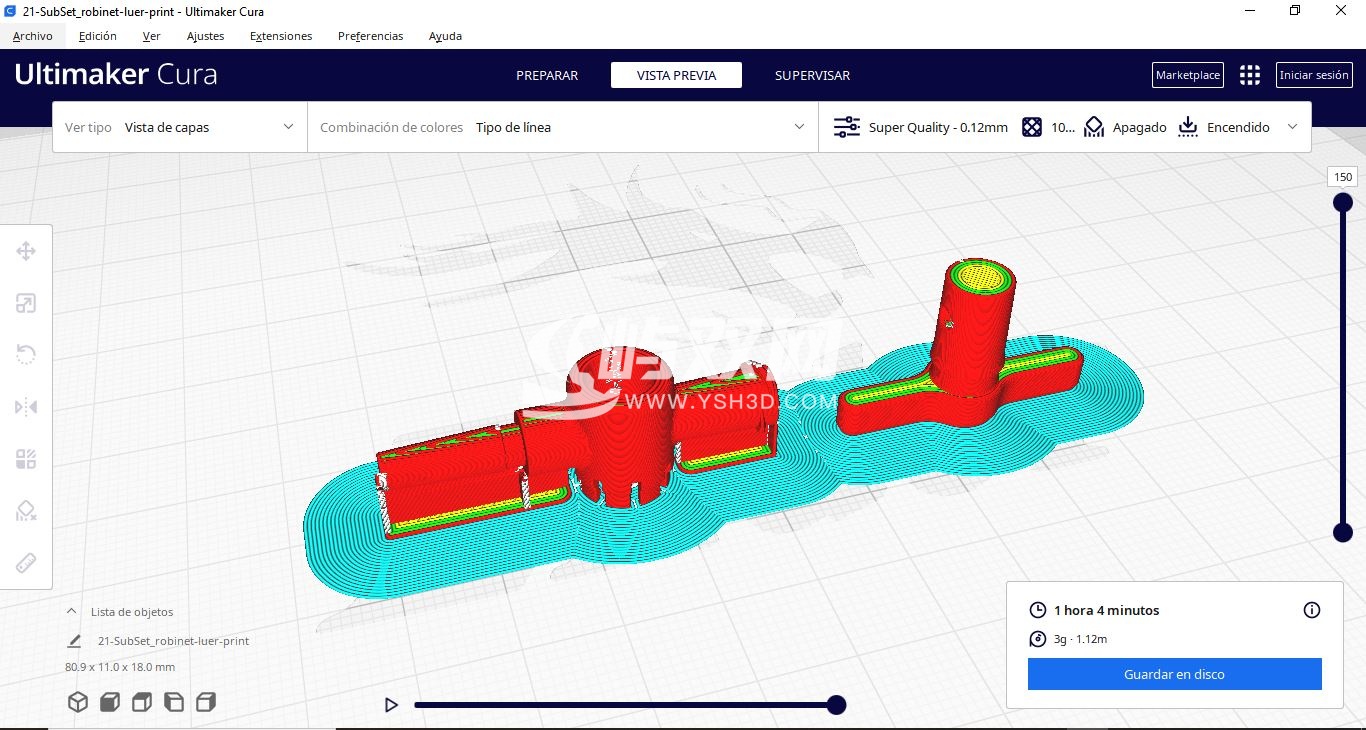Click the clock icon beside print time
The image size is (1366, 730).
[1037, 610]
